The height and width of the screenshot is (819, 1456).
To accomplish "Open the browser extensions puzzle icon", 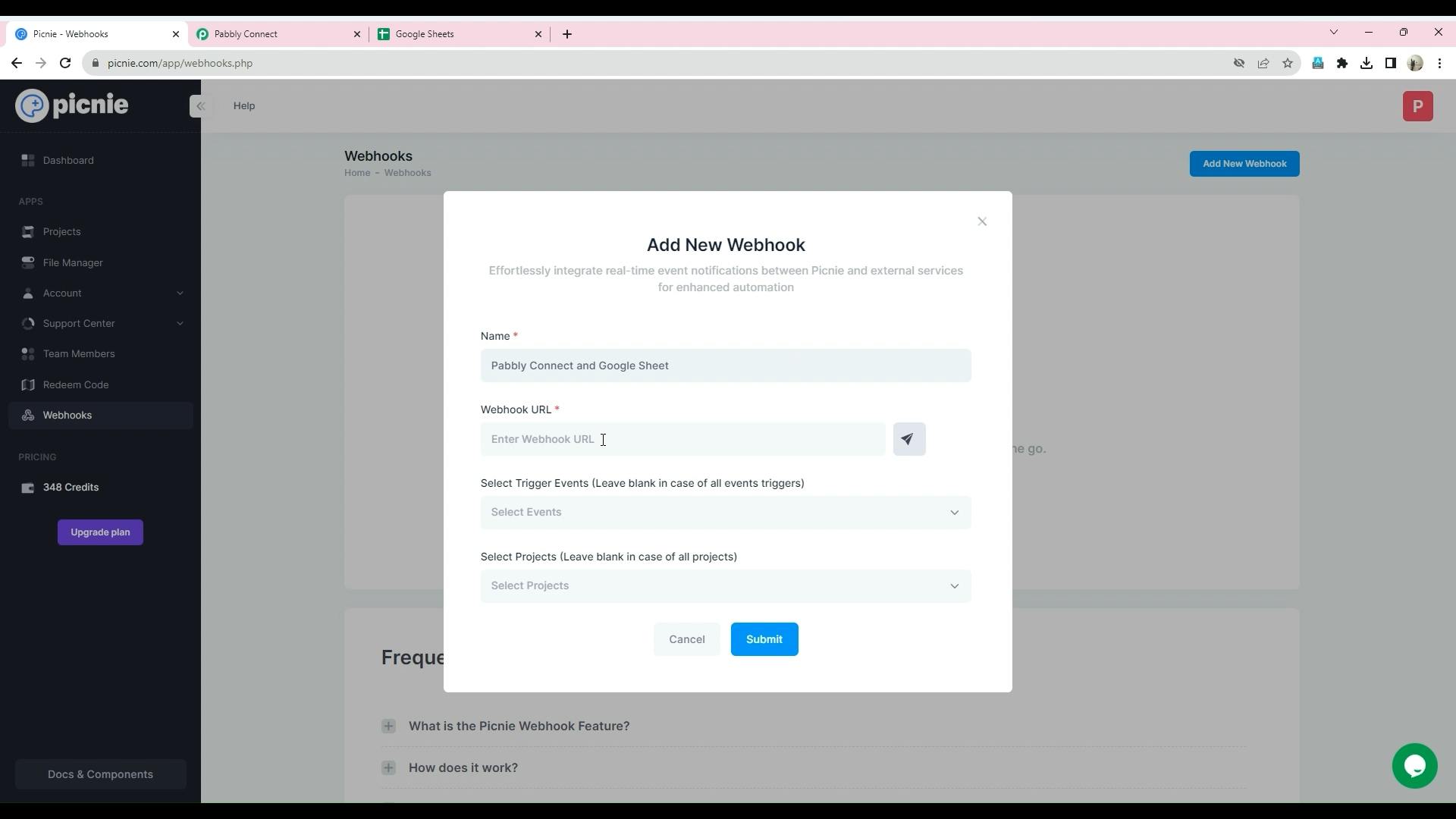I will (1342, 63).
